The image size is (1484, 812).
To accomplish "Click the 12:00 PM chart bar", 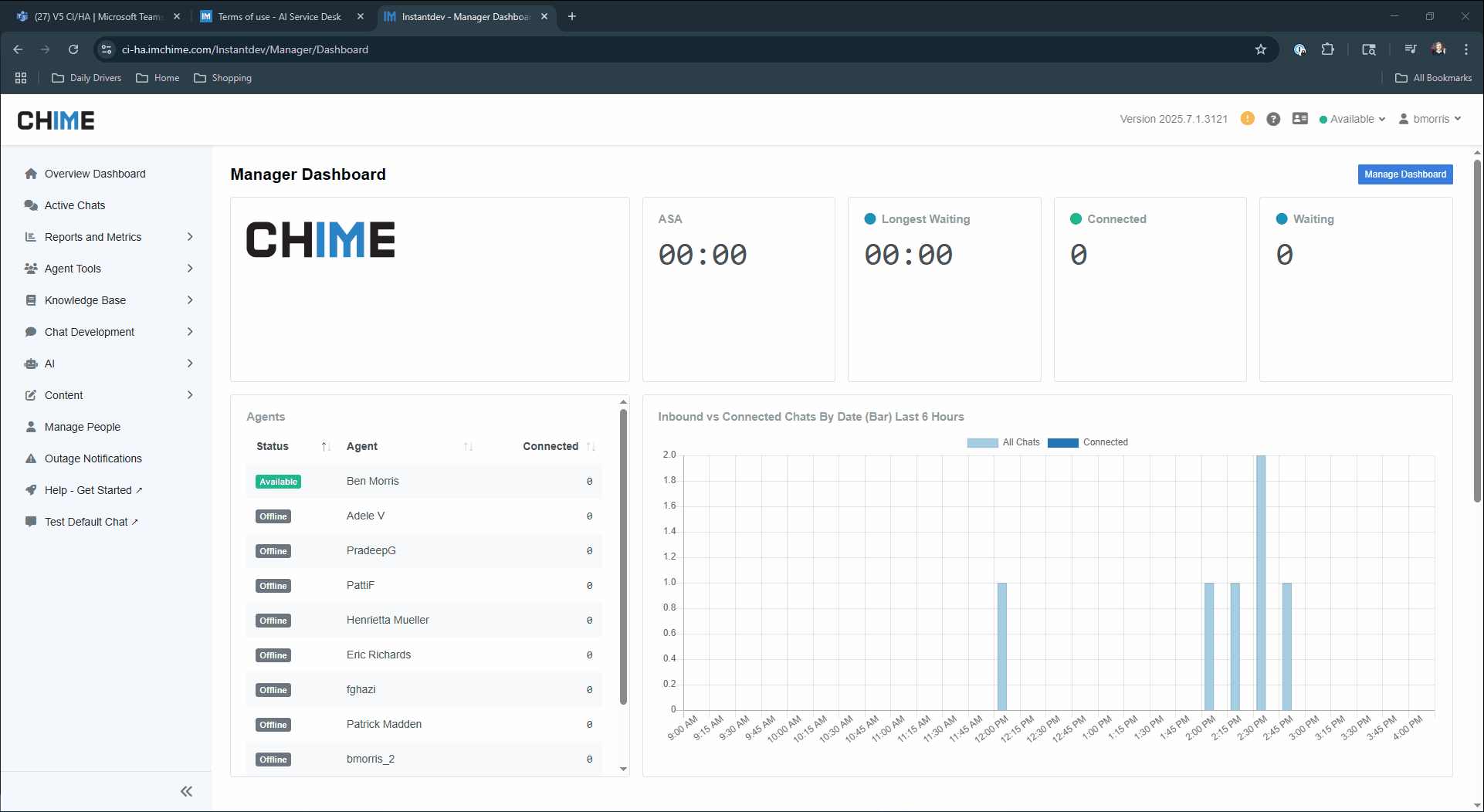I will point(1002,646).
